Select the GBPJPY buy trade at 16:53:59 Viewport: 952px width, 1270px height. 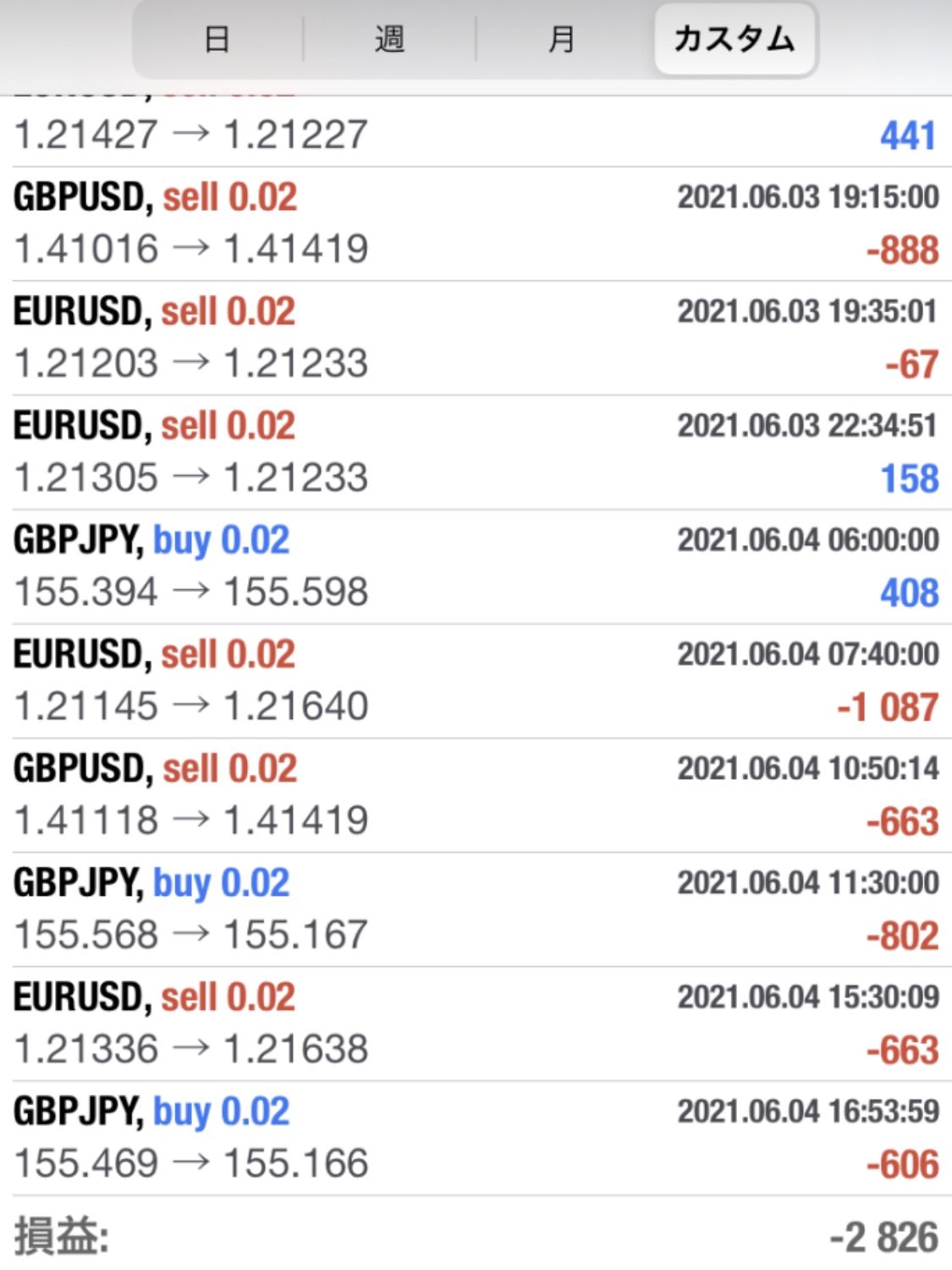pos(476,1138)
